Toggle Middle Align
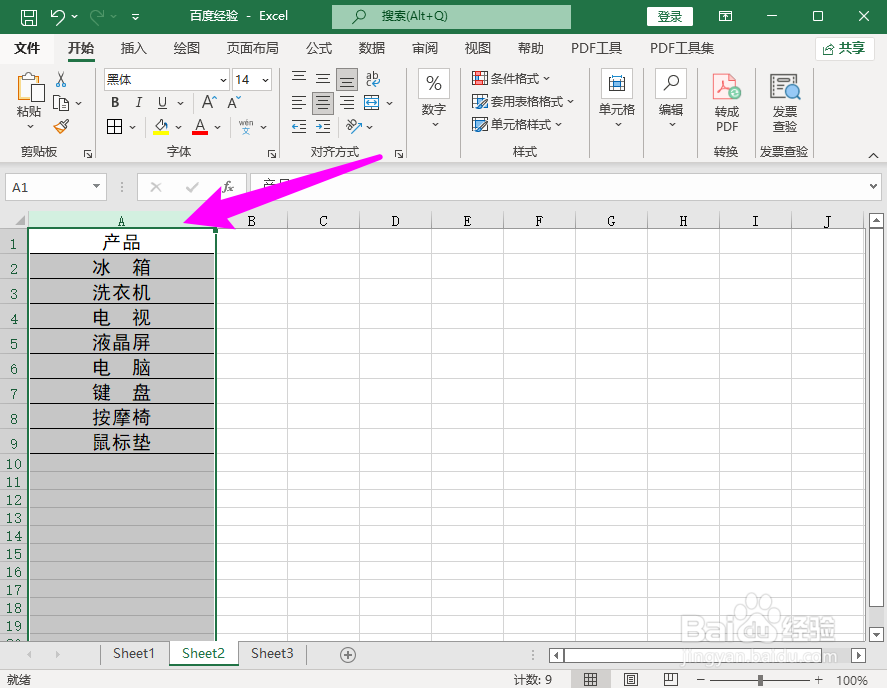 [323, 79]
